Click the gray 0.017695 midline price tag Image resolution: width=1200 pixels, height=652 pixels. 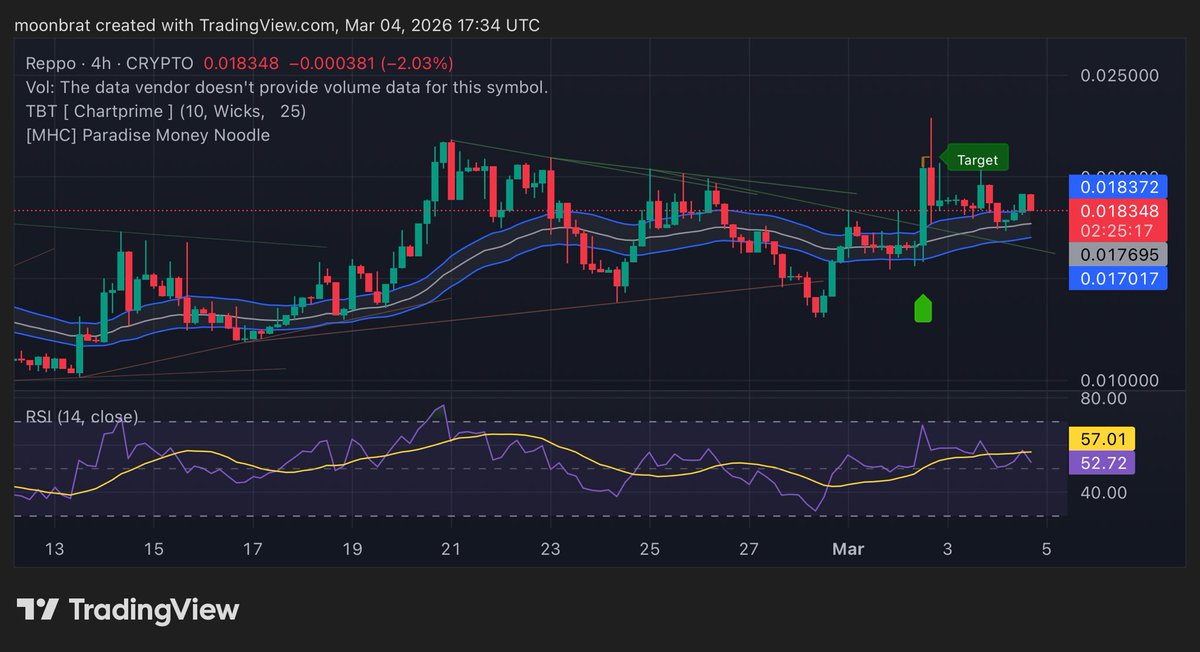click(1117, 255)
